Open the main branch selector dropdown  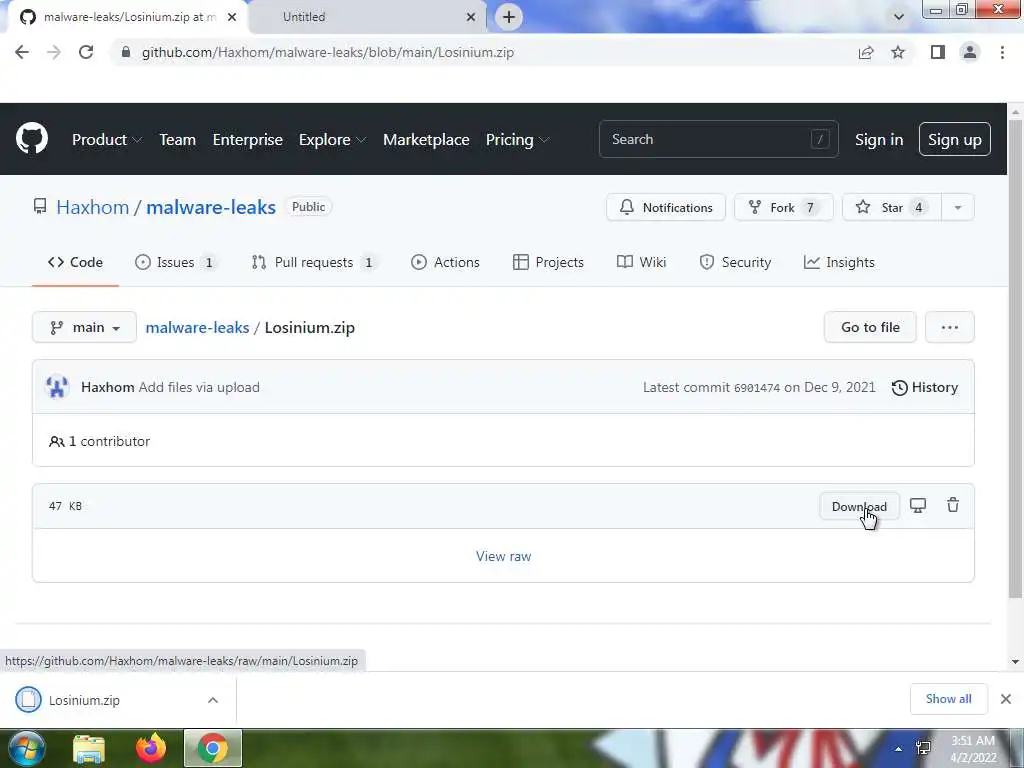click(x=84, y=327)
